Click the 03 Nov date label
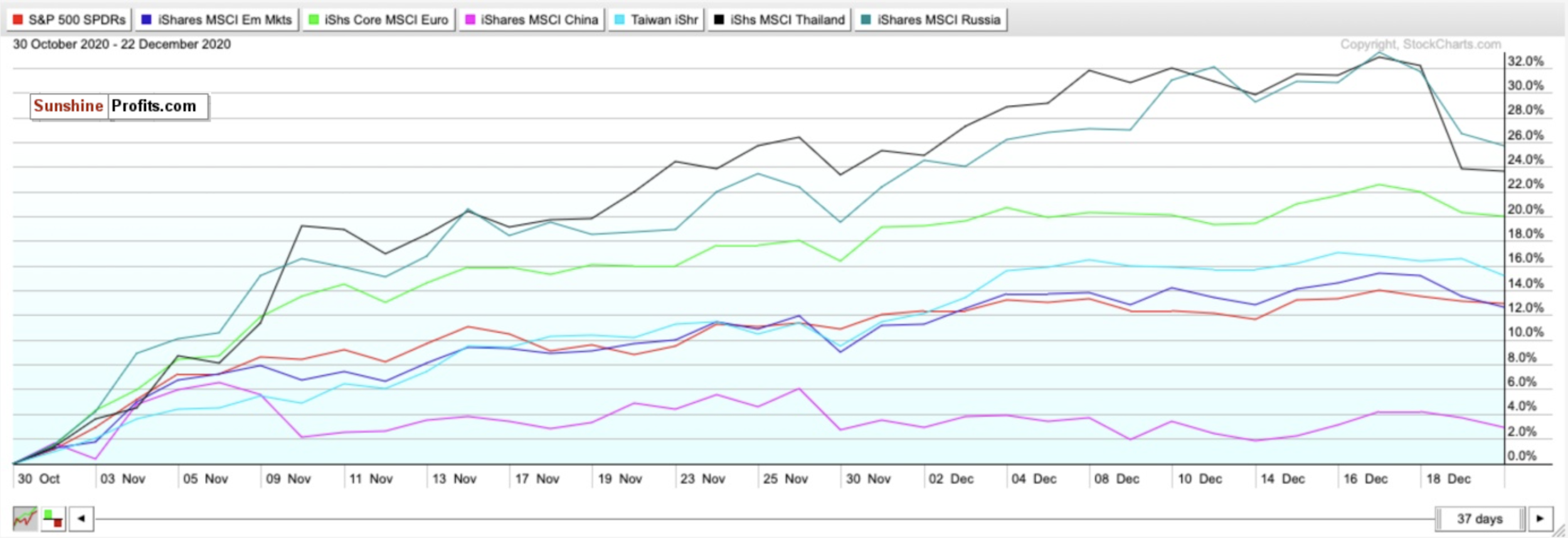This screenshot has width=1568, height=538. pyautogui.click(x=122, y=478)
